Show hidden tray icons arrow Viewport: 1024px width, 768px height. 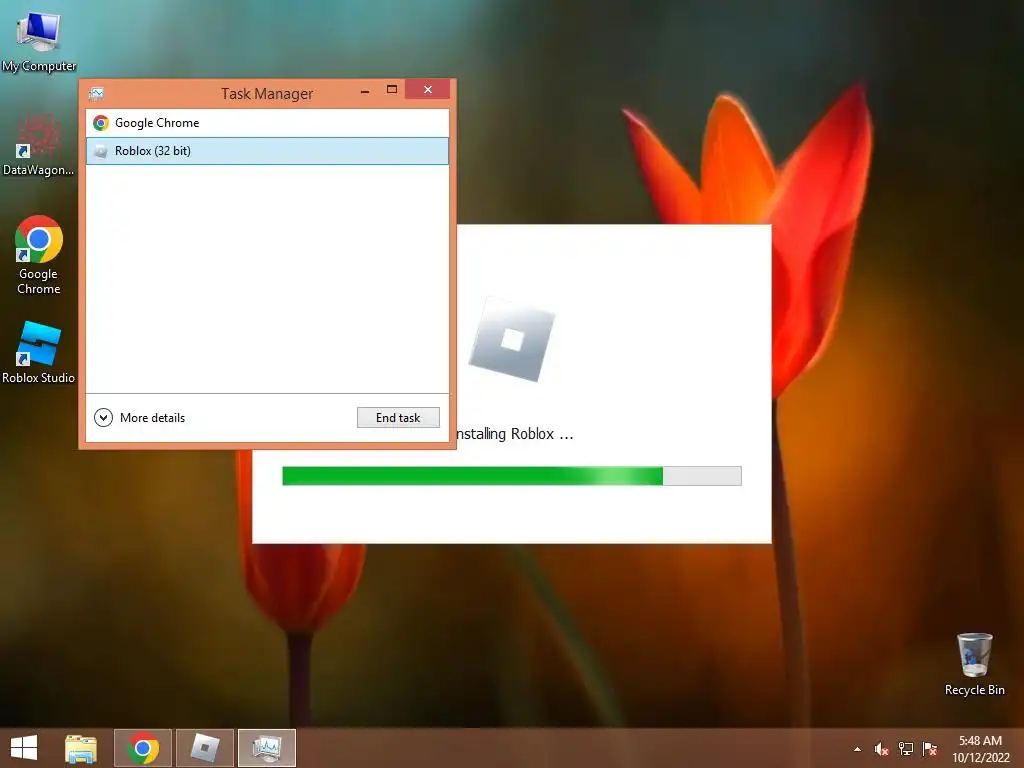[857, 749]
